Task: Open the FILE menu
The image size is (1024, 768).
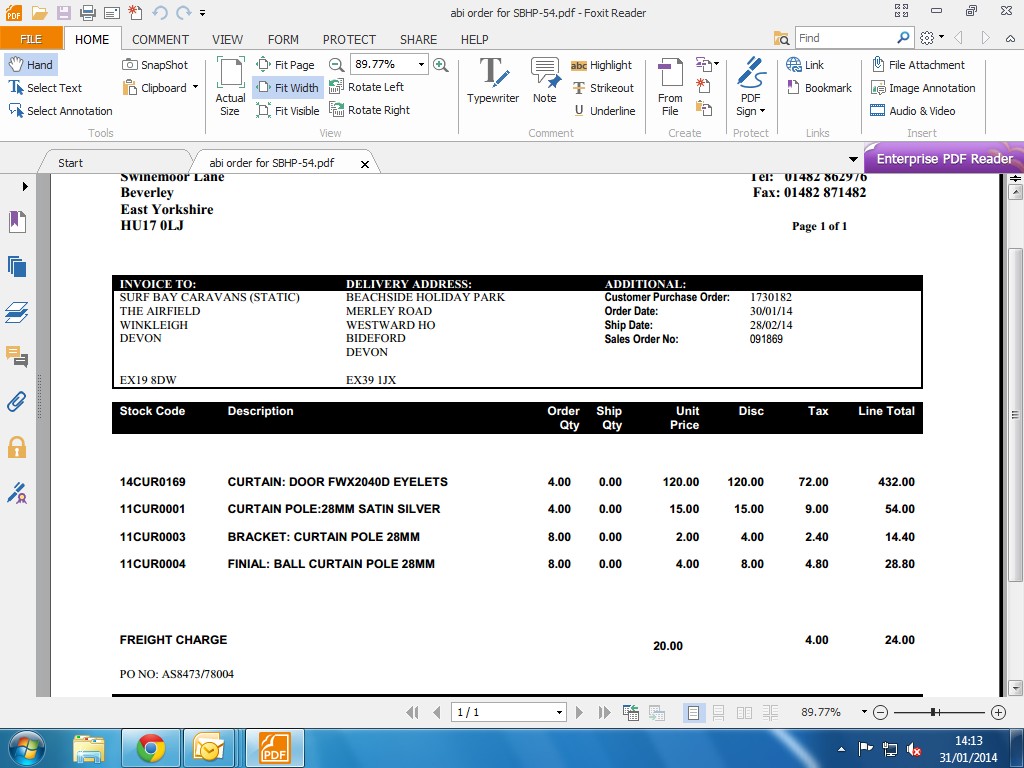Action: (x=31, y=39)
